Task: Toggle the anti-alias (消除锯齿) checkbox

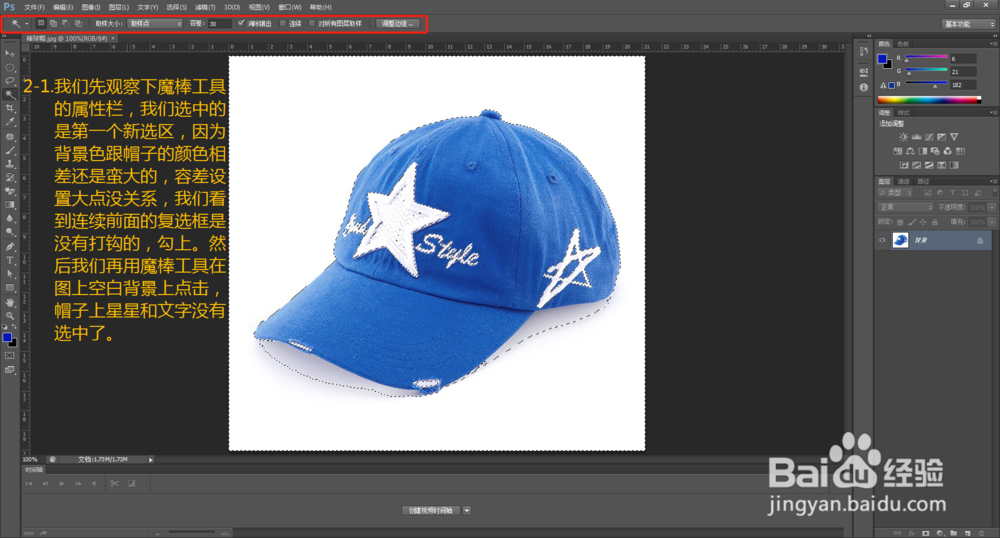Action: [241, 24]
